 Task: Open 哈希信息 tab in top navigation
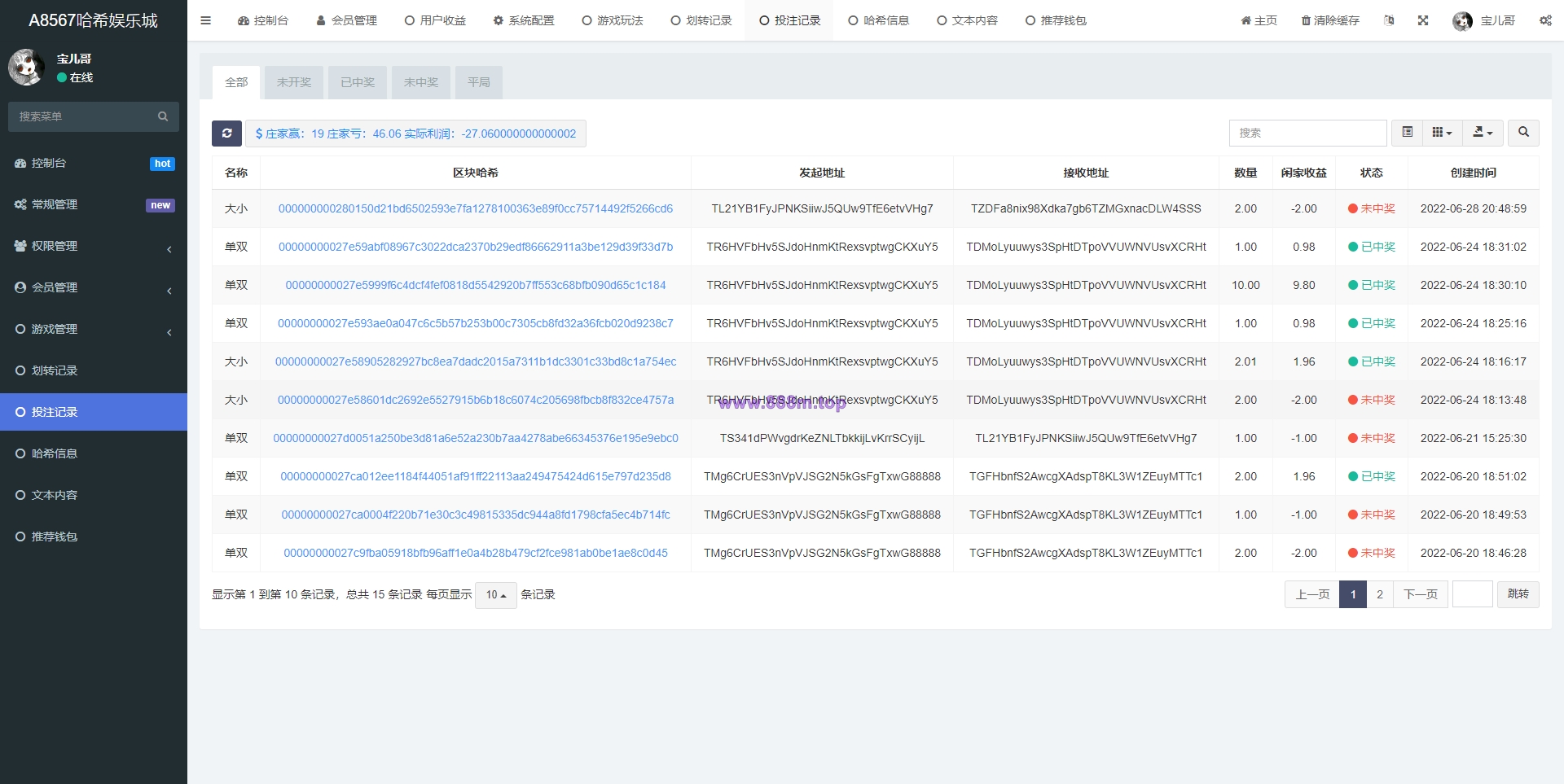click(879, 20)
